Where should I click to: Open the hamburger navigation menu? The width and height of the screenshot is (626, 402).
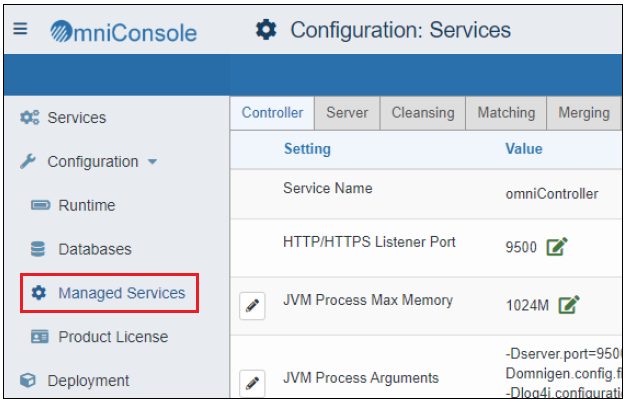point(20,29)
